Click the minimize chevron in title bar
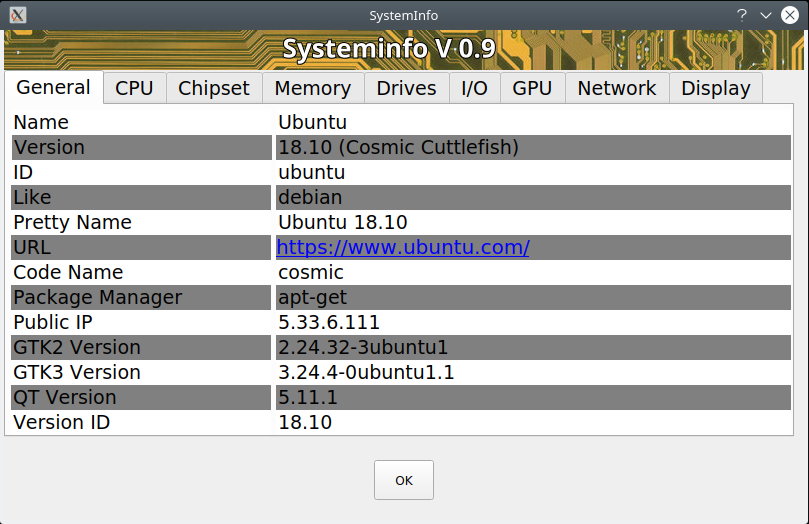 coord(766,15)
